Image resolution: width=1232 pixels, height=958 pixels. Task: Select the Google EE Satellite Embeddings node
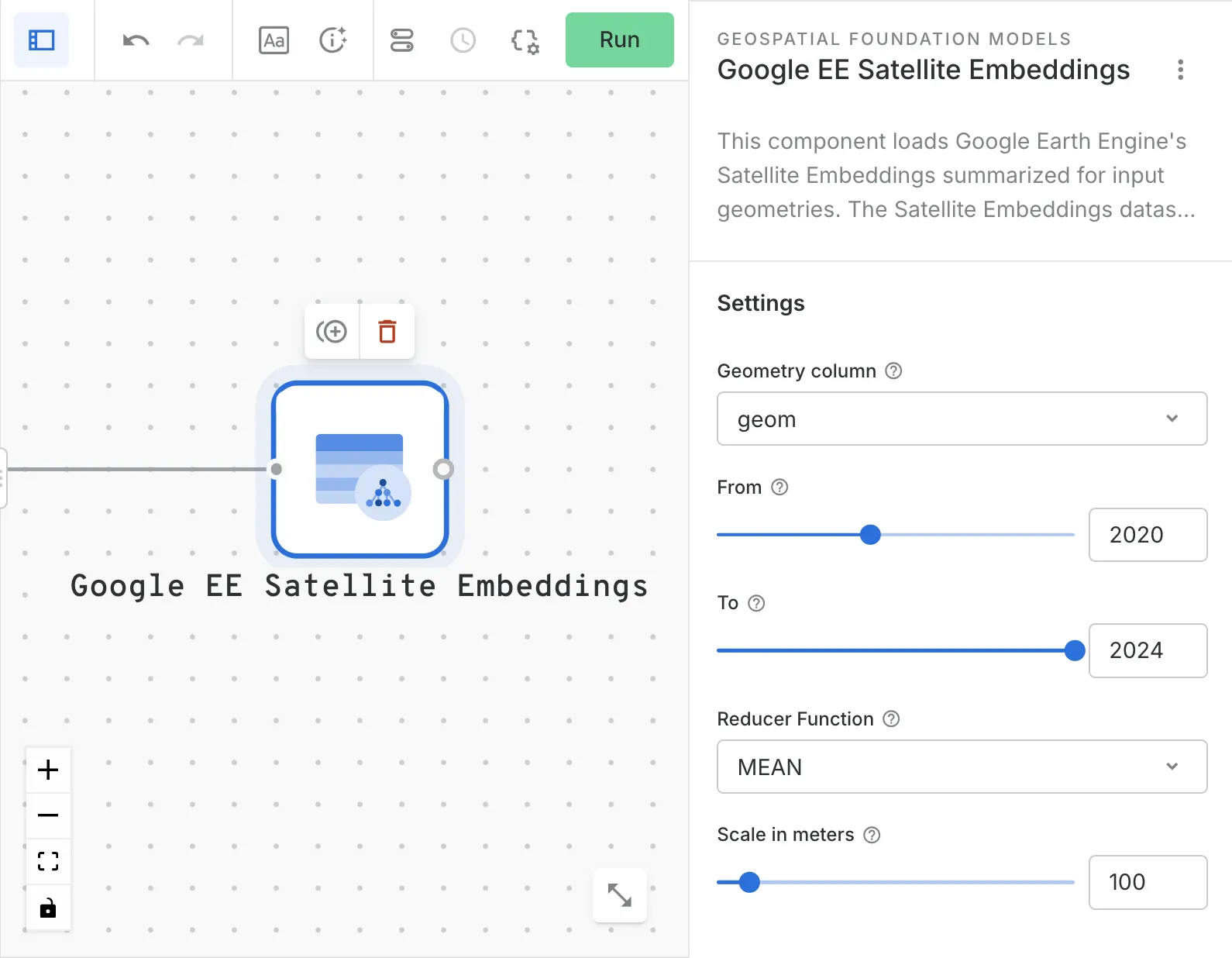tap(360, 469)
